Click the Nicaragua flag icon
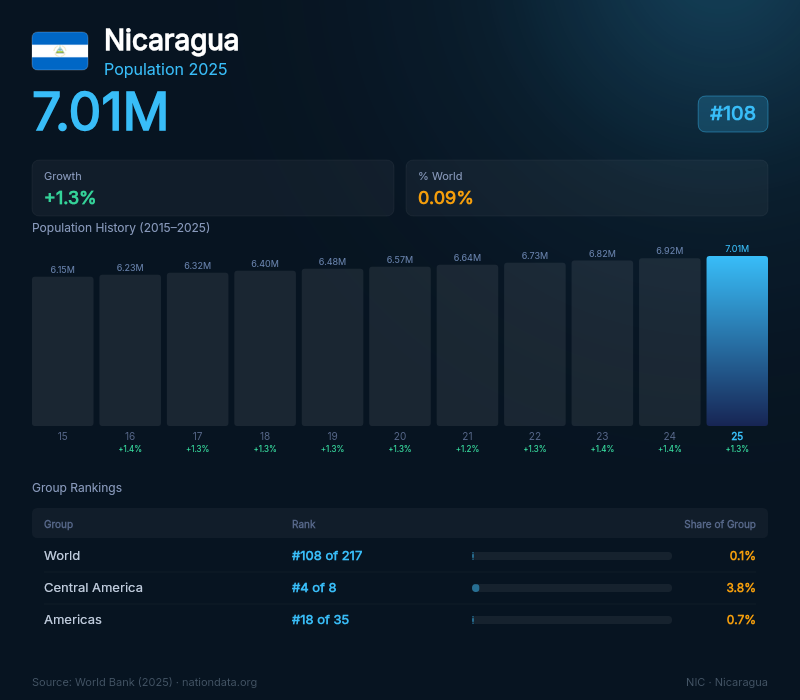This screenshot has height=700, width=800. [60, 51]
